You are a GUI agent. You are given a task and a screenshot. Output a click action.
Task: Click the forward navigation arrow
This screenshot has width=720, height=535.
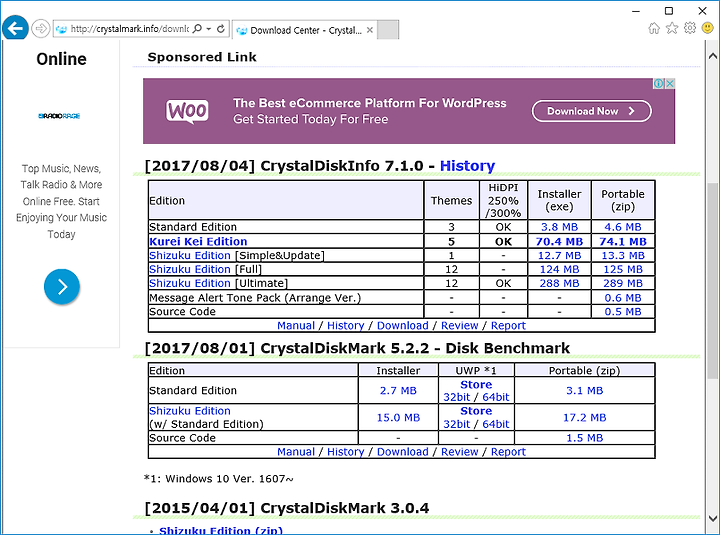pos(41,28)
